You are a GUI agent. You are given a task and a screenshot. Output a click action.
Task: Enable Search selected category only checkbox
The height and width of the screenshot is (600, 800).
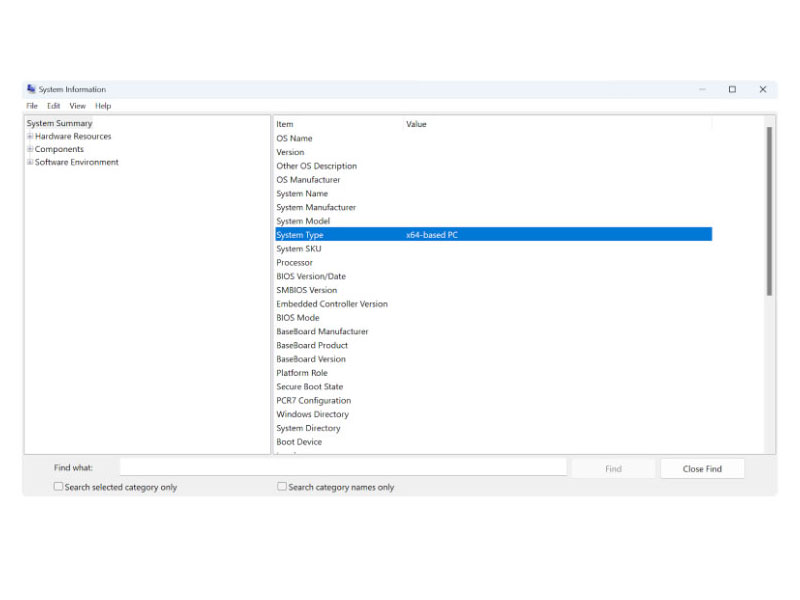coord(59,486)
